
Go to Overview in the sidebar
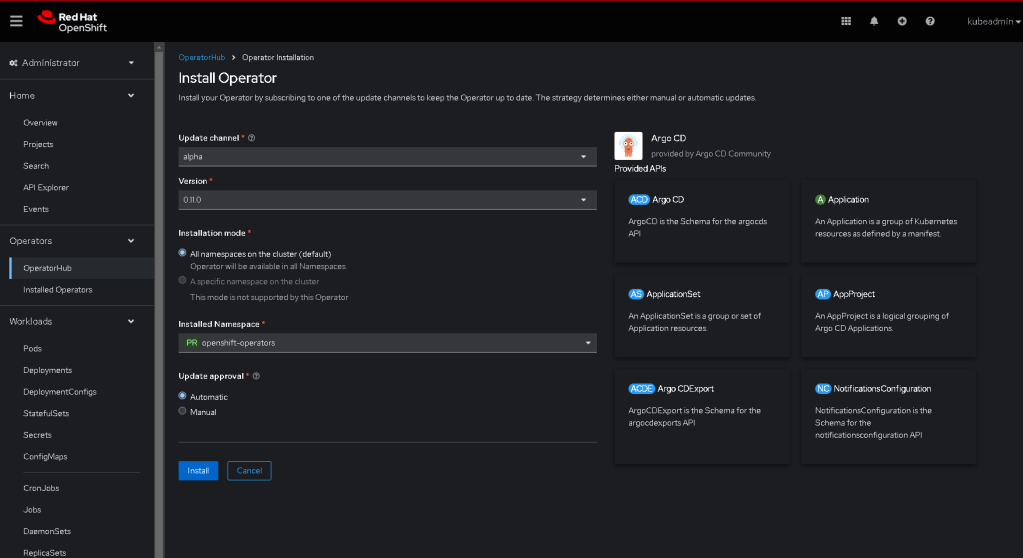(40, 123)
